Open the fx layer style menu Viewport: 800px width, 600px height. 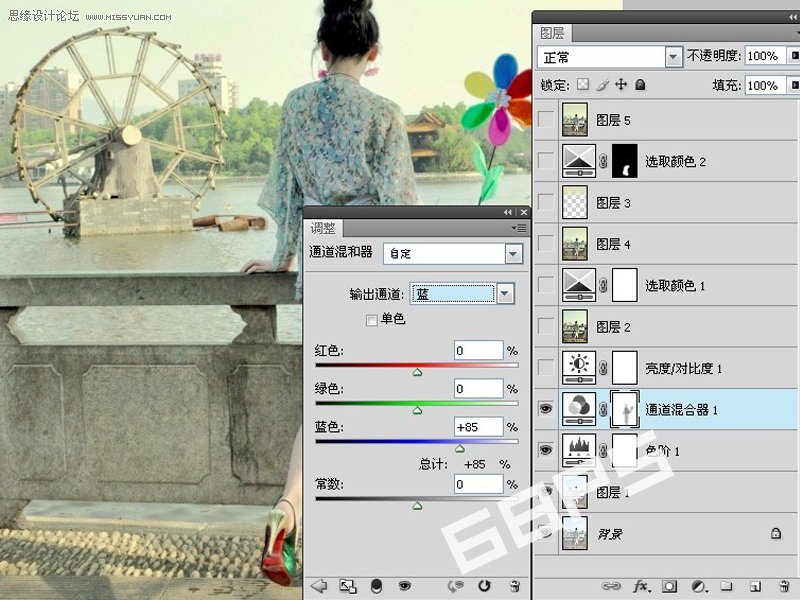641,586
